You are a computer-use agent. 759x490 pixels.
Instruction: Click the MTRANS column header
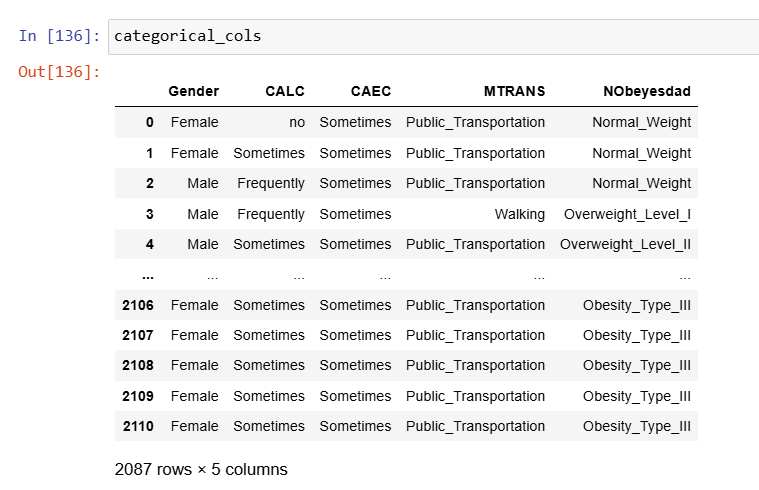515,91
